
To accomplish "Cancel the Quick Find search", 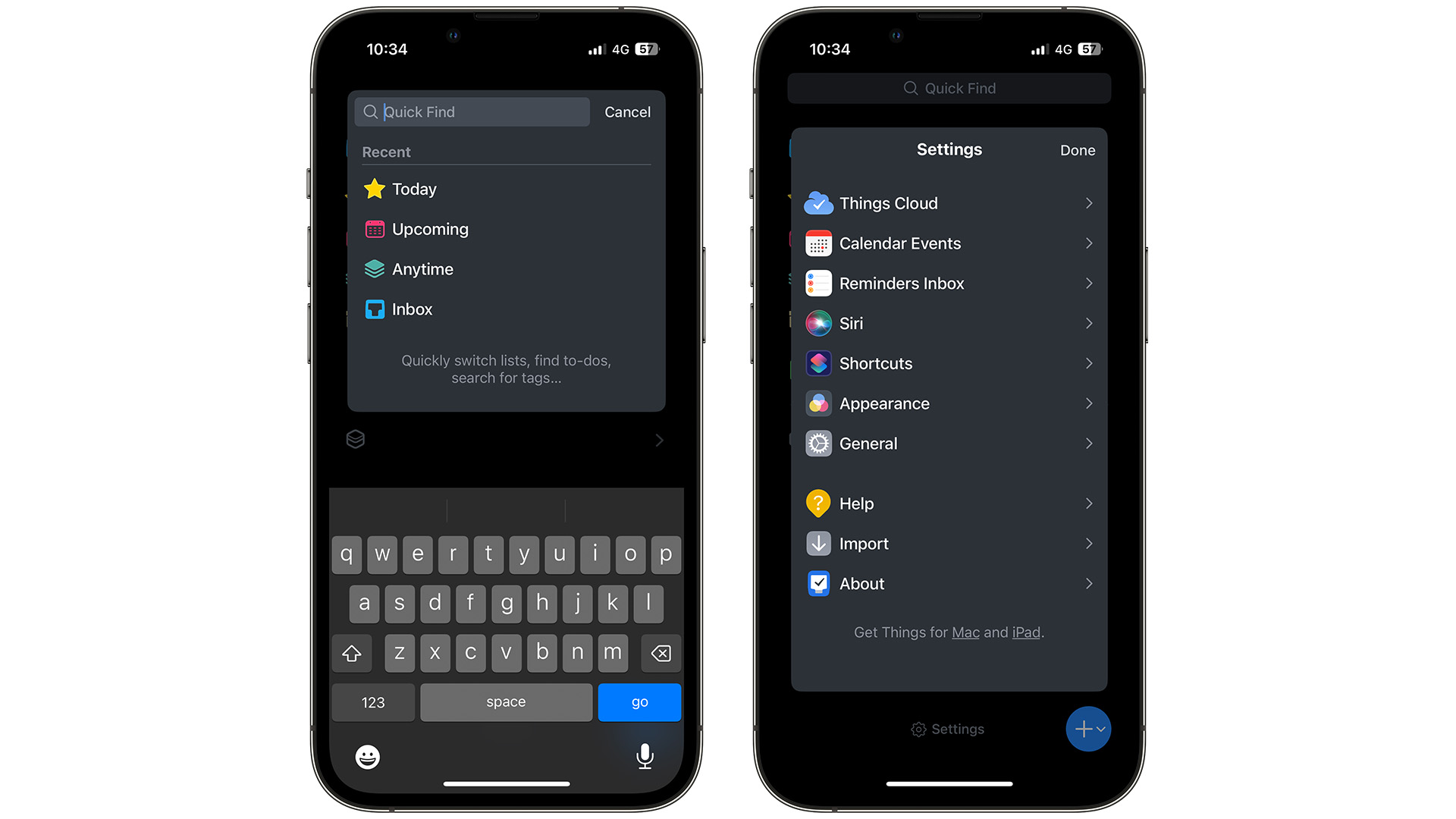I will (628, 111).
